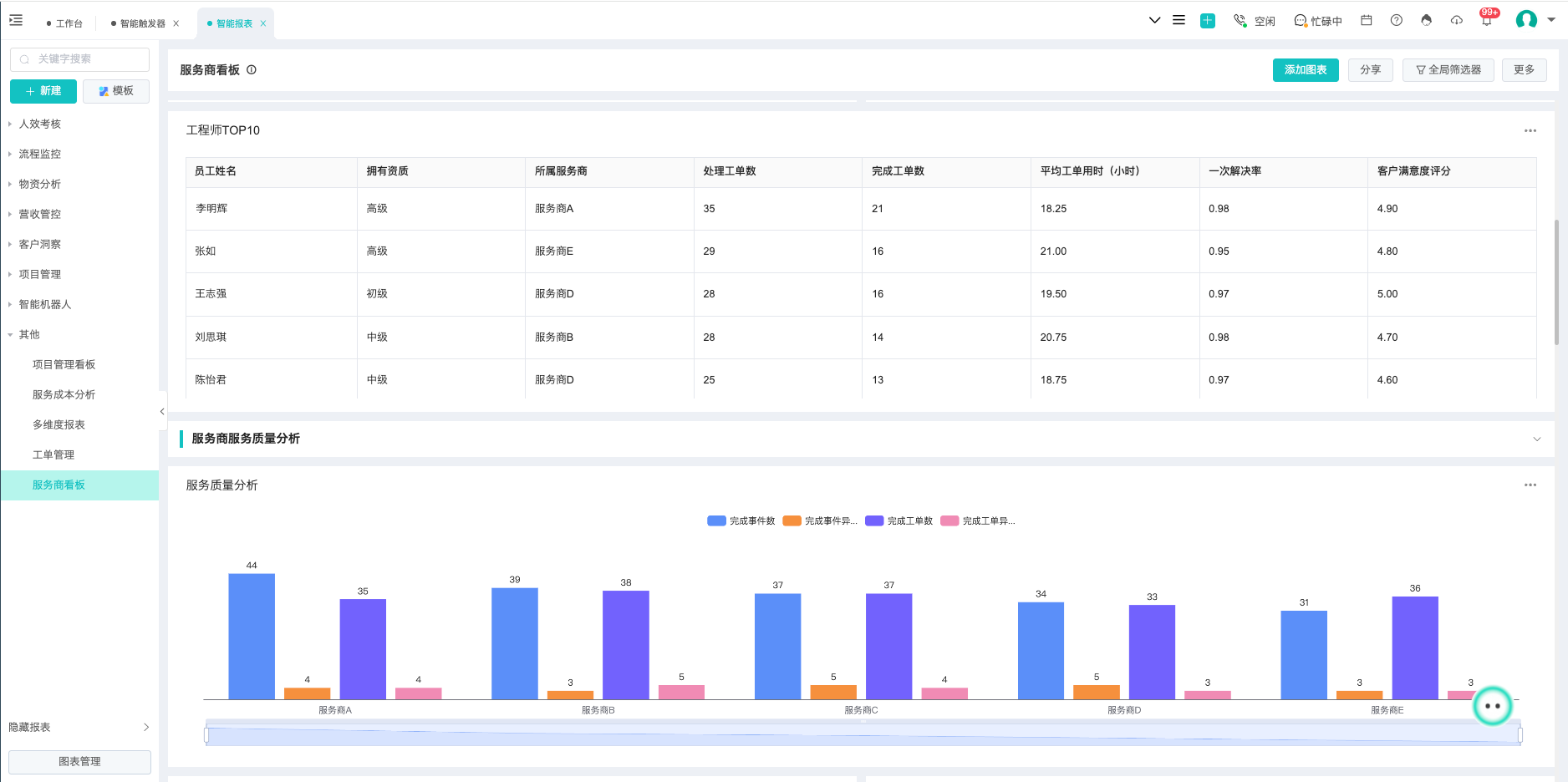The image size is (1568, 782).
Task: Click the 分享 button
Action: click(1370, 70)
